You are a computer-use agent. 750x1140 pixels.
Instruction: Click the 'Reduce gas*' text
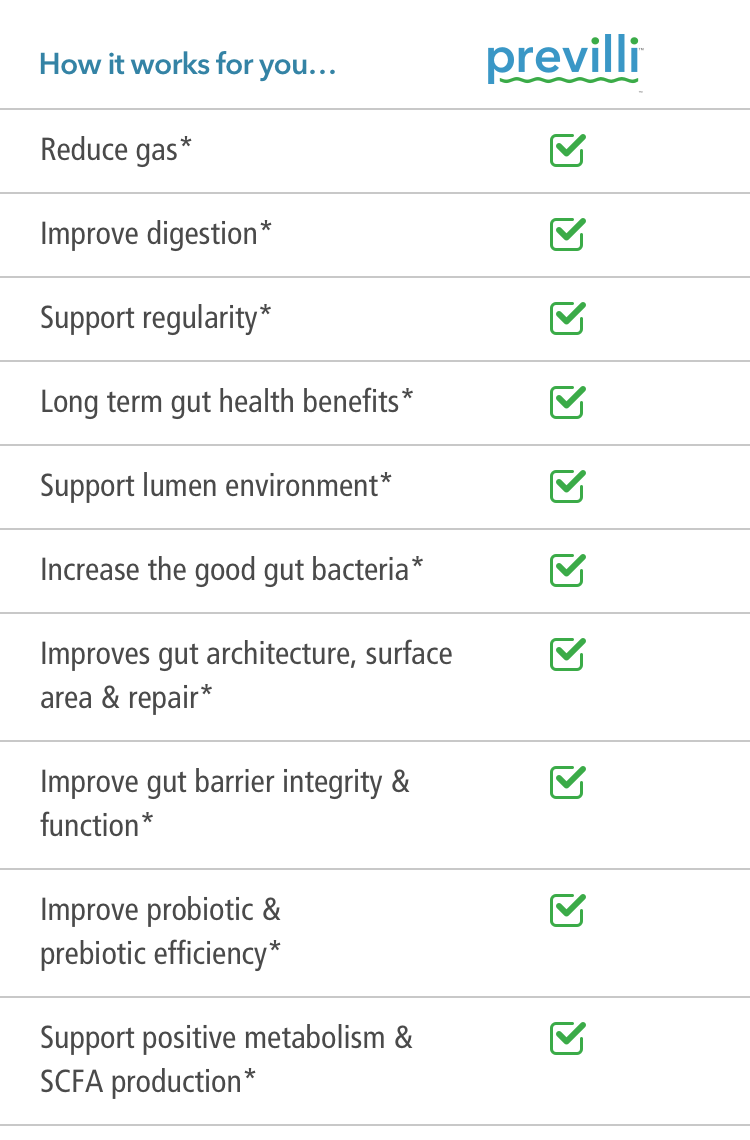116,150
